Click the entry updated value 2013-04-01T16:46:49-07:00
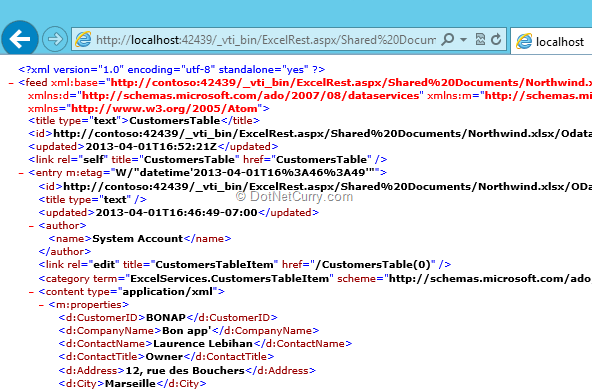Viewport: 592px width, 392px height. [176, 213]
